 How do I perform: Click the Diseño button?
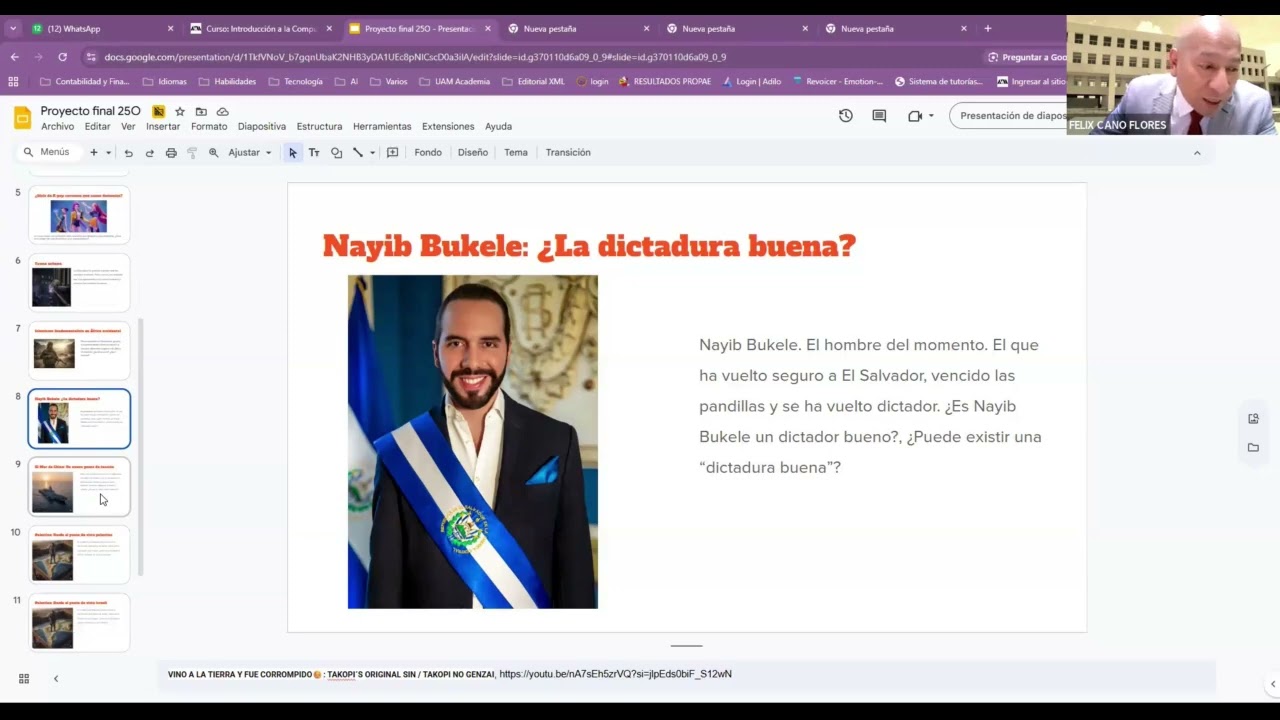(473, 153)
